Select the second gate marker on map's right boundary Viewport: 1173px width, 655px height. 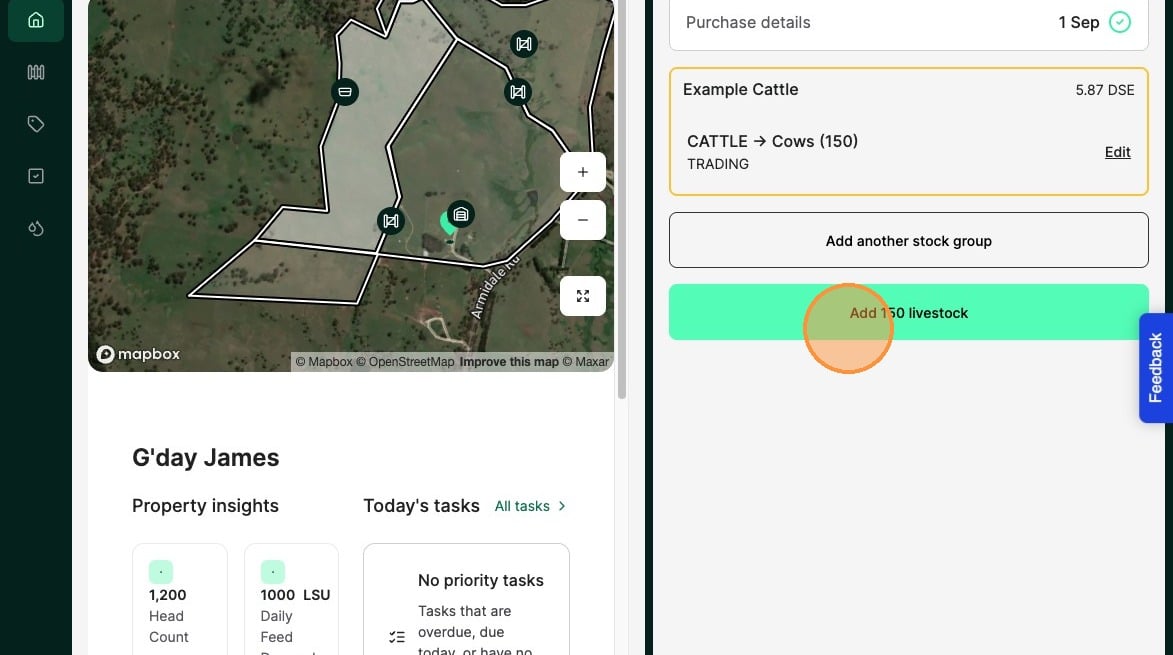coord(518,93)
